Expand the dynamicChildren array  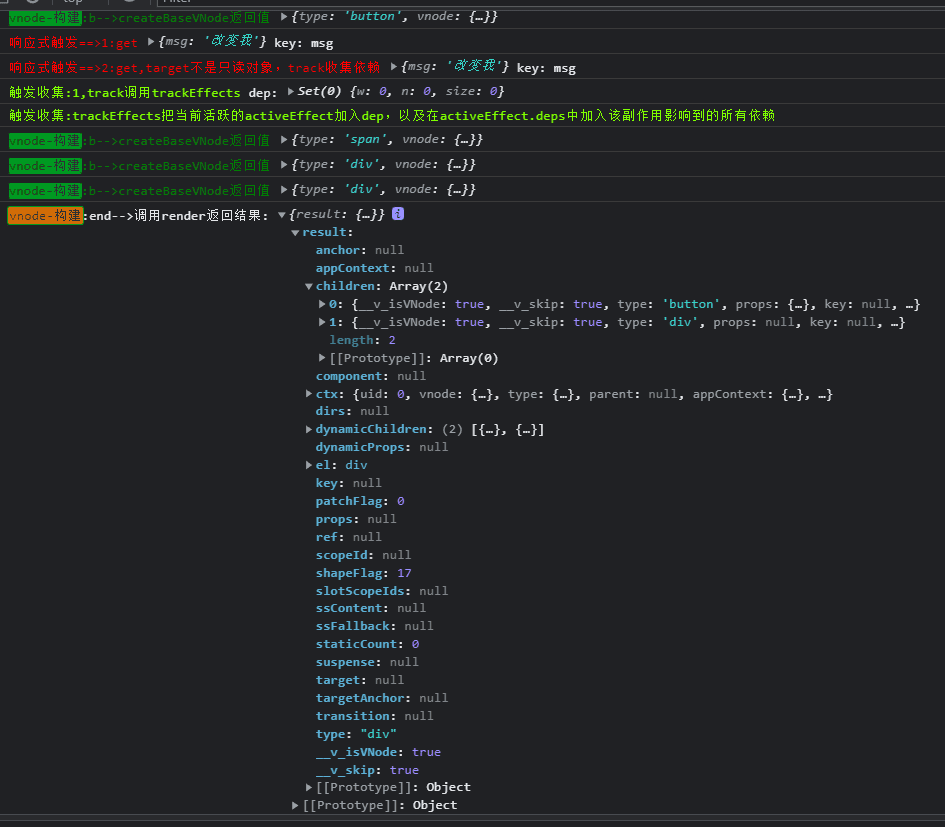coord(309,430)
